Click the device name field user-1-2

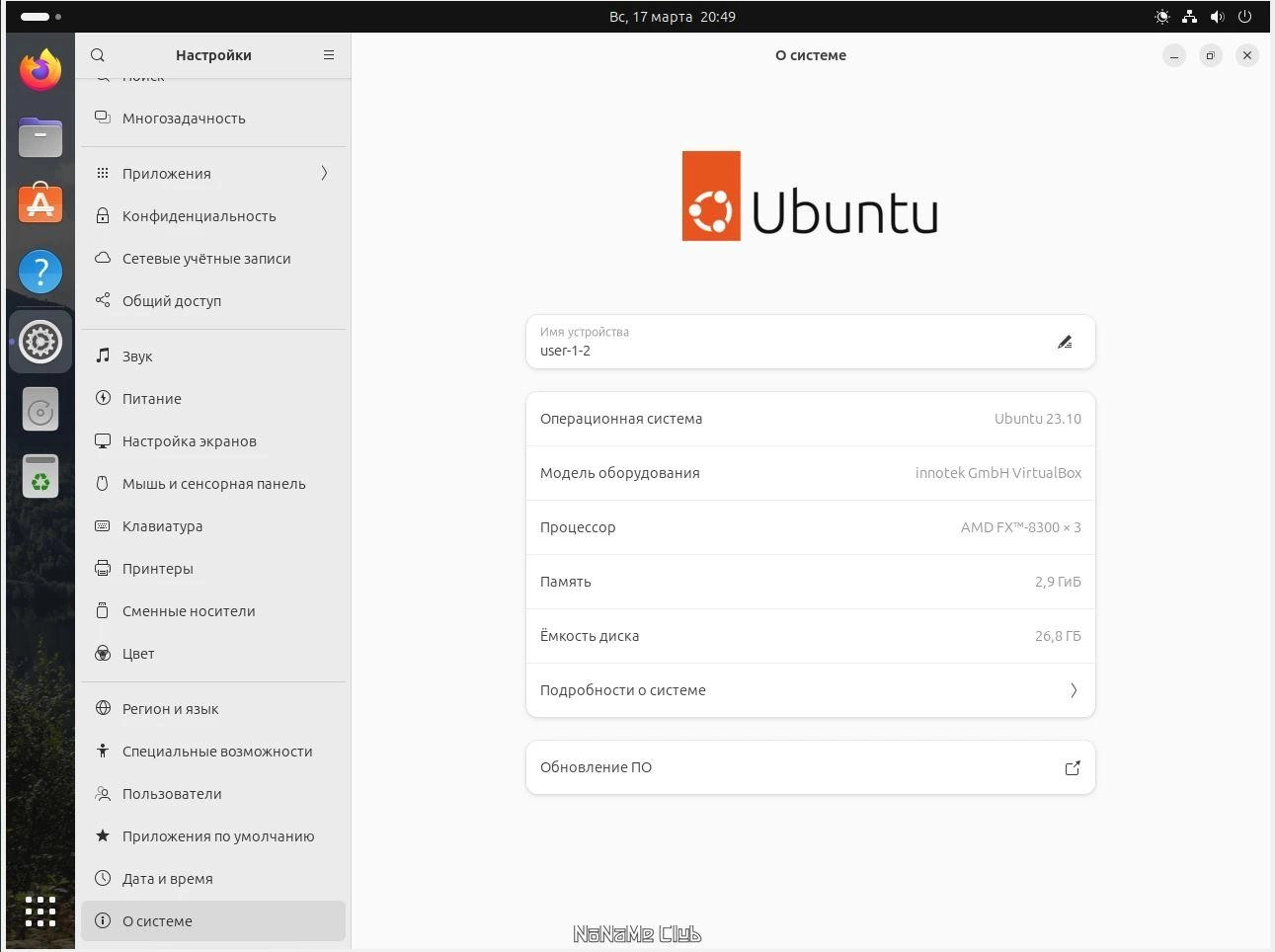(x=811, y=342)
